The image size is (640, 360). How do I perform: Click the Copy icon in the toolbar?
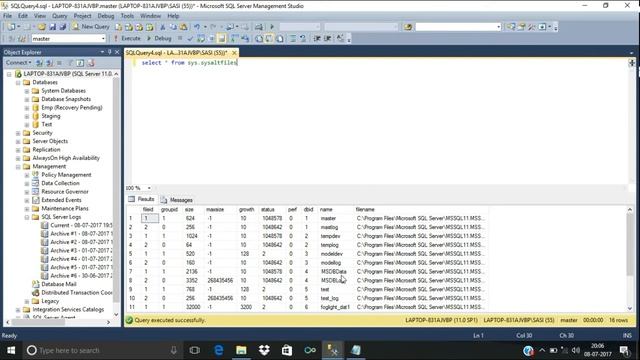pyautogui.click(x=173, y=27)
